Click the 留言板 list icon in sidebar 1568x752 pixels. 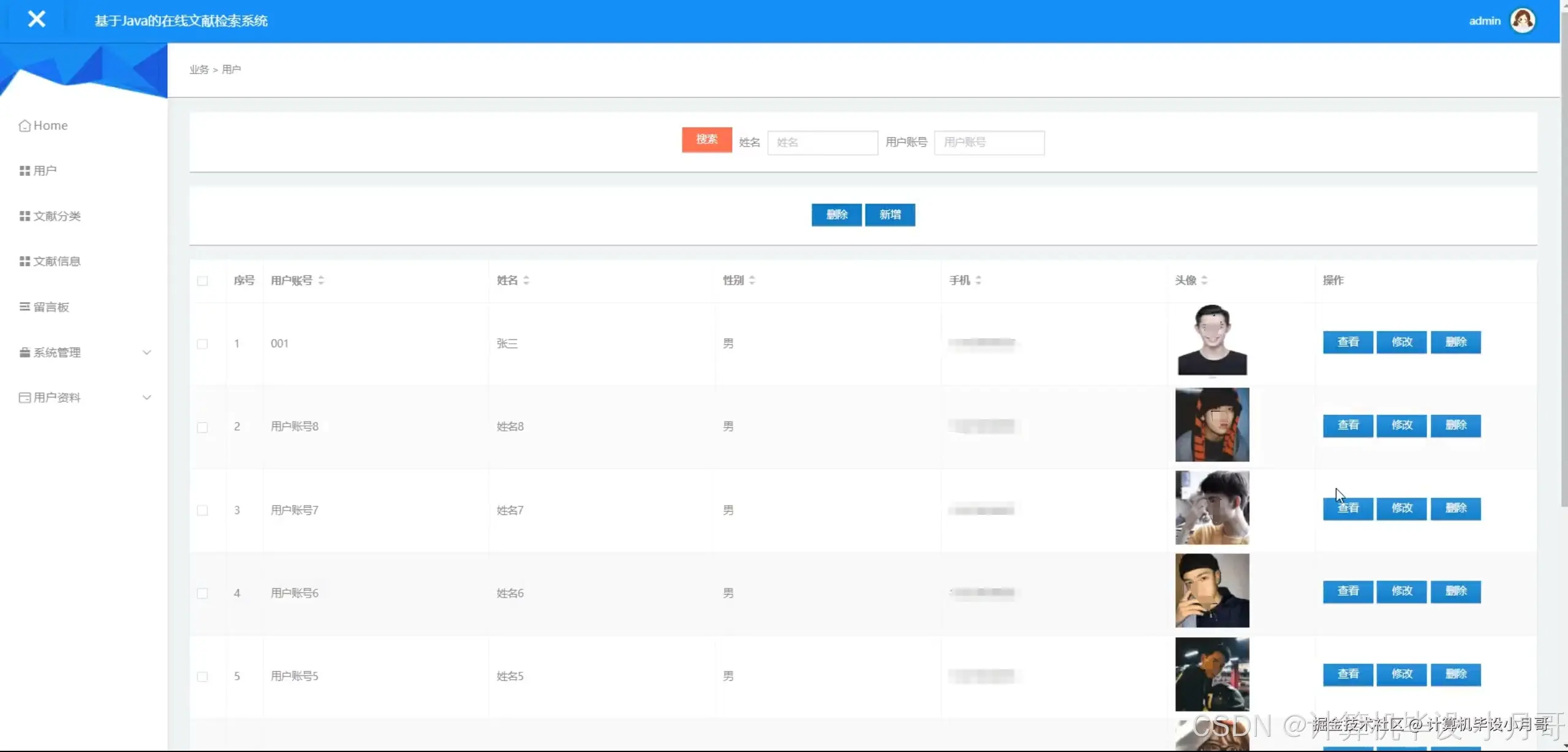(x=24, y=306)
